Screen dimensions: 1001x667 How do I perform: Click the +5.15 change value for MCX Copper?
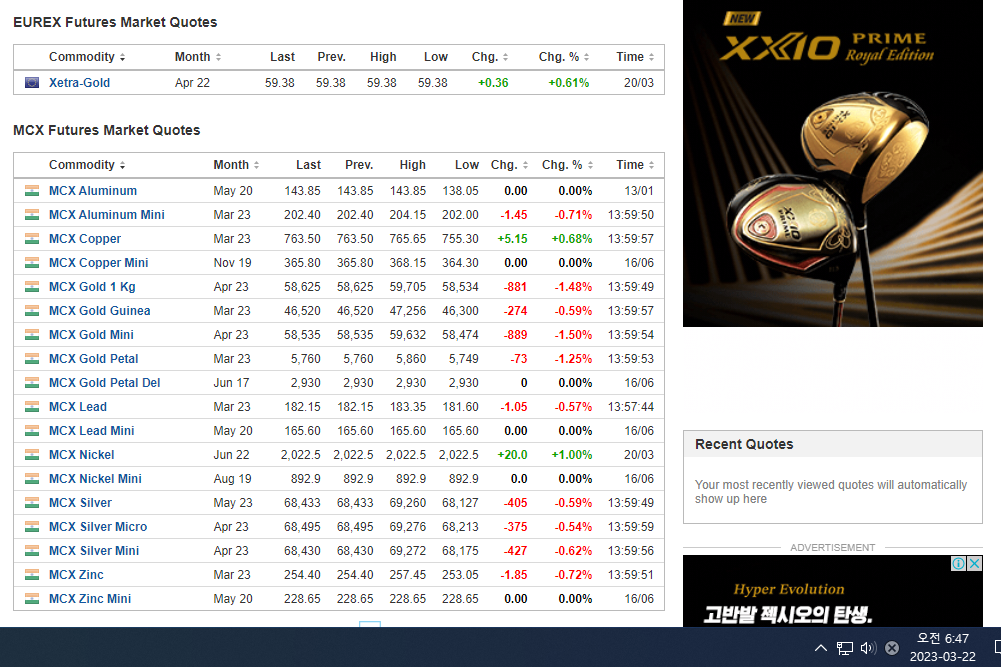point(512,239)
